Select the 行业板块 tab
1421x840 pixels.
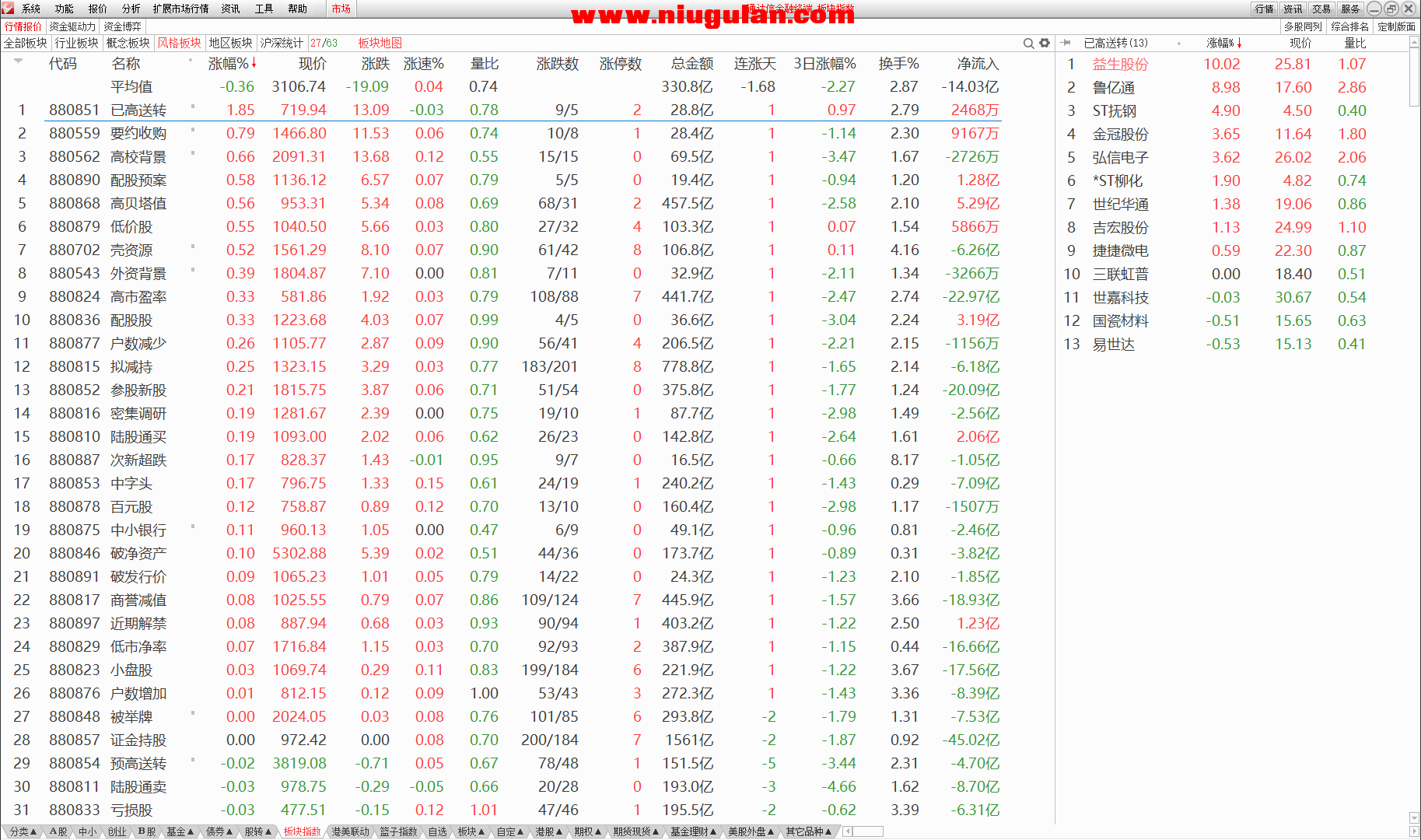(x=77, y=43)
